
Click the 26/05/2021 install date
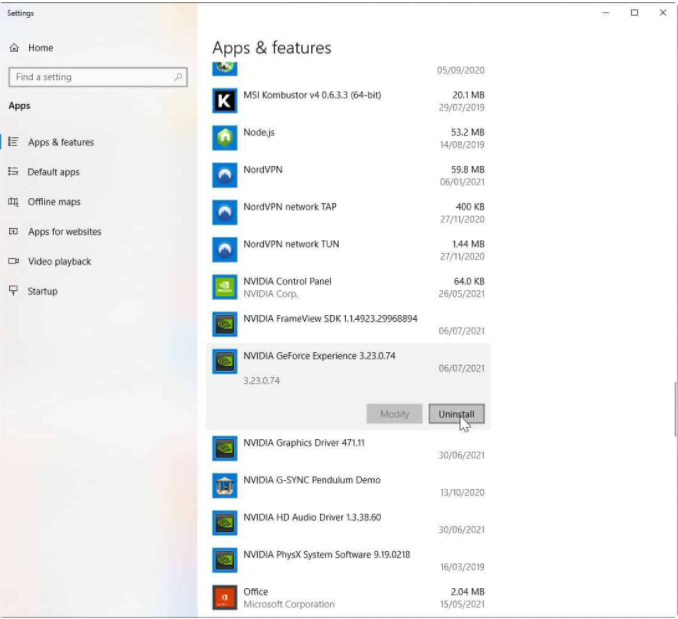[x=461, y=294]
